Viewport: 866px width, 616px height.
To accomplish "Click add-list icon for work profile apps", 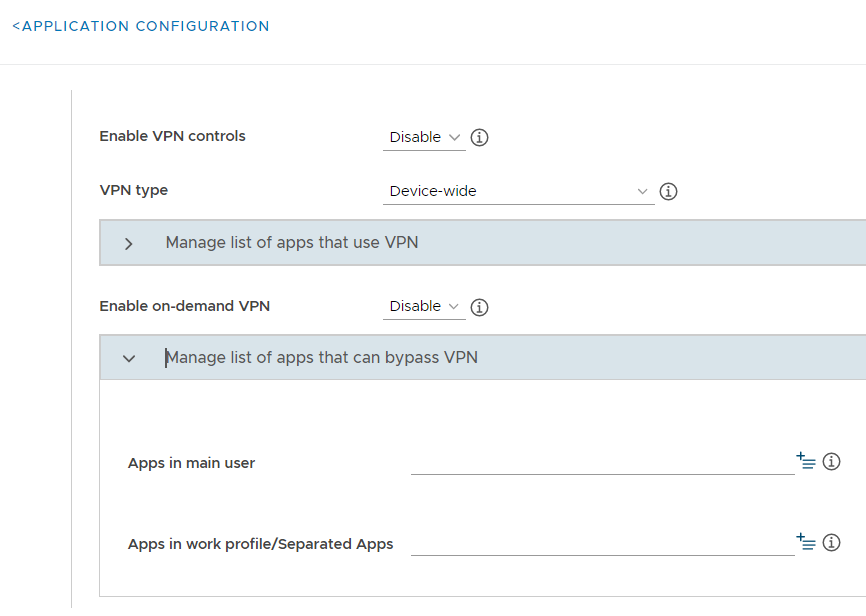I will coord(806,543).
